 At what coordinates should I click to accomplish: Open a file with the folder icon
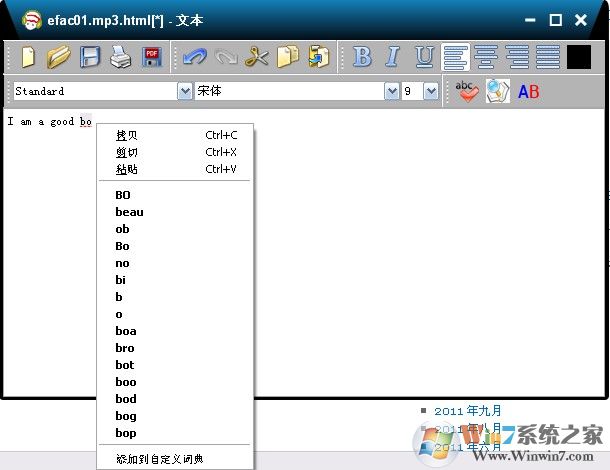pyautogui.click(x=59, y=57)
